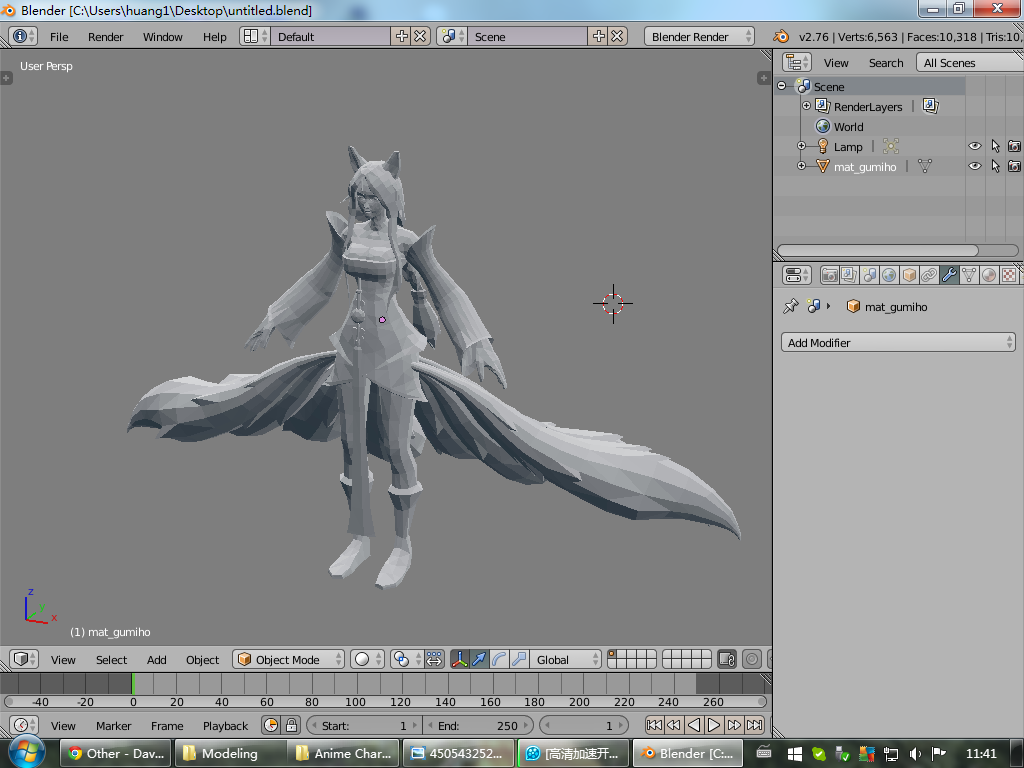The image size is (1024, 768).
Task: Click the Blender logo in the info header
Action: click(781, 37)
